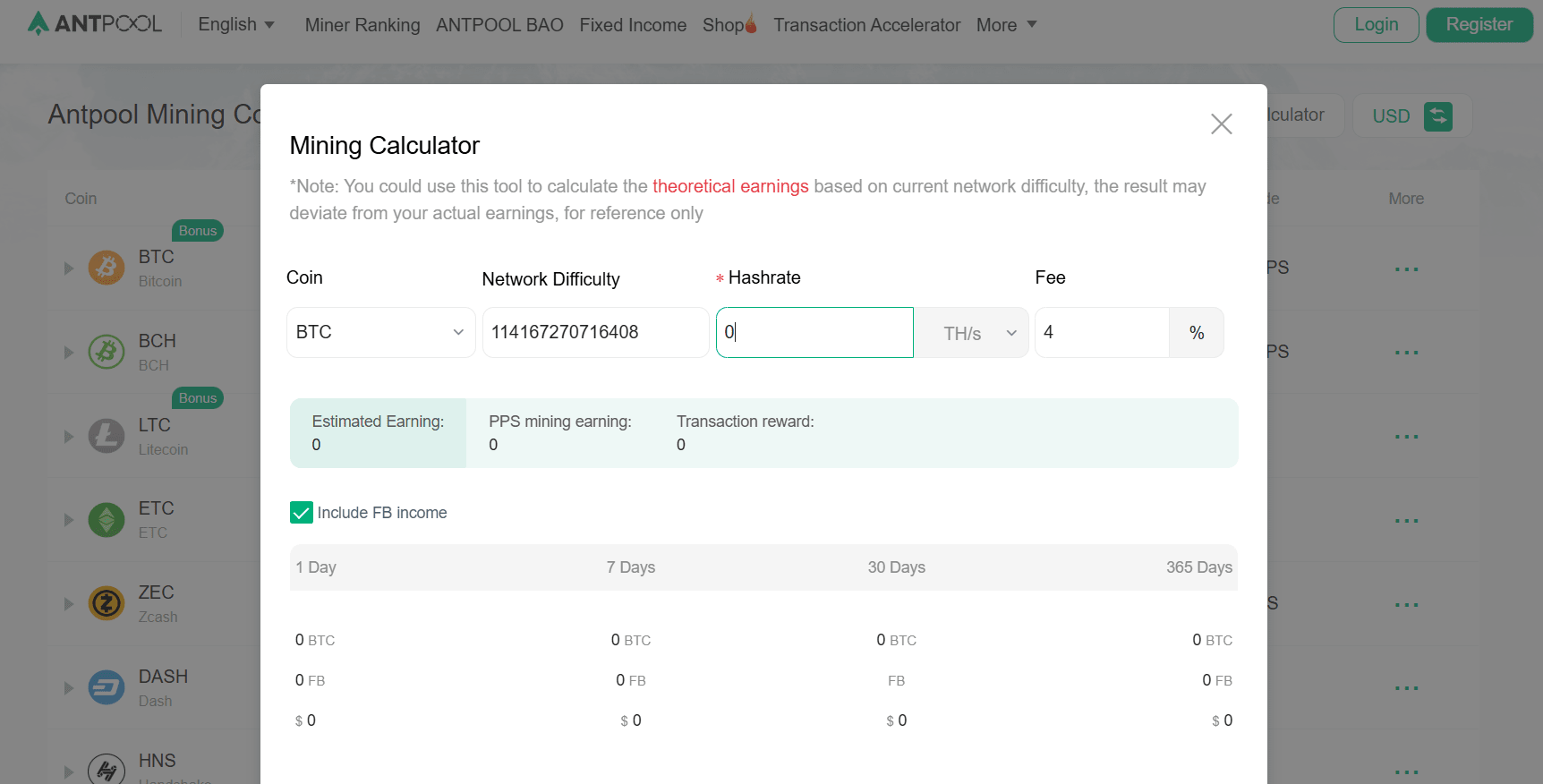
Task: Click the ETC coin icon
Action: [107, 519]
